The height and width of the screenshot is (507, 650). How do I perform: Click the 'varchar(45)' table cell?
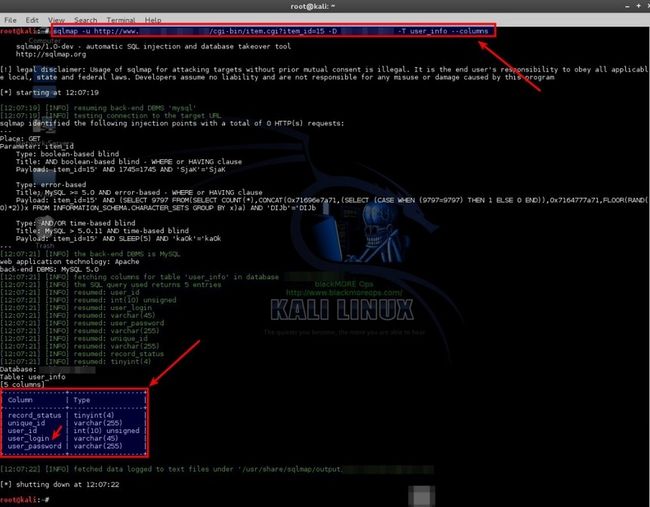pyautogui.click(x=96, y=438)
